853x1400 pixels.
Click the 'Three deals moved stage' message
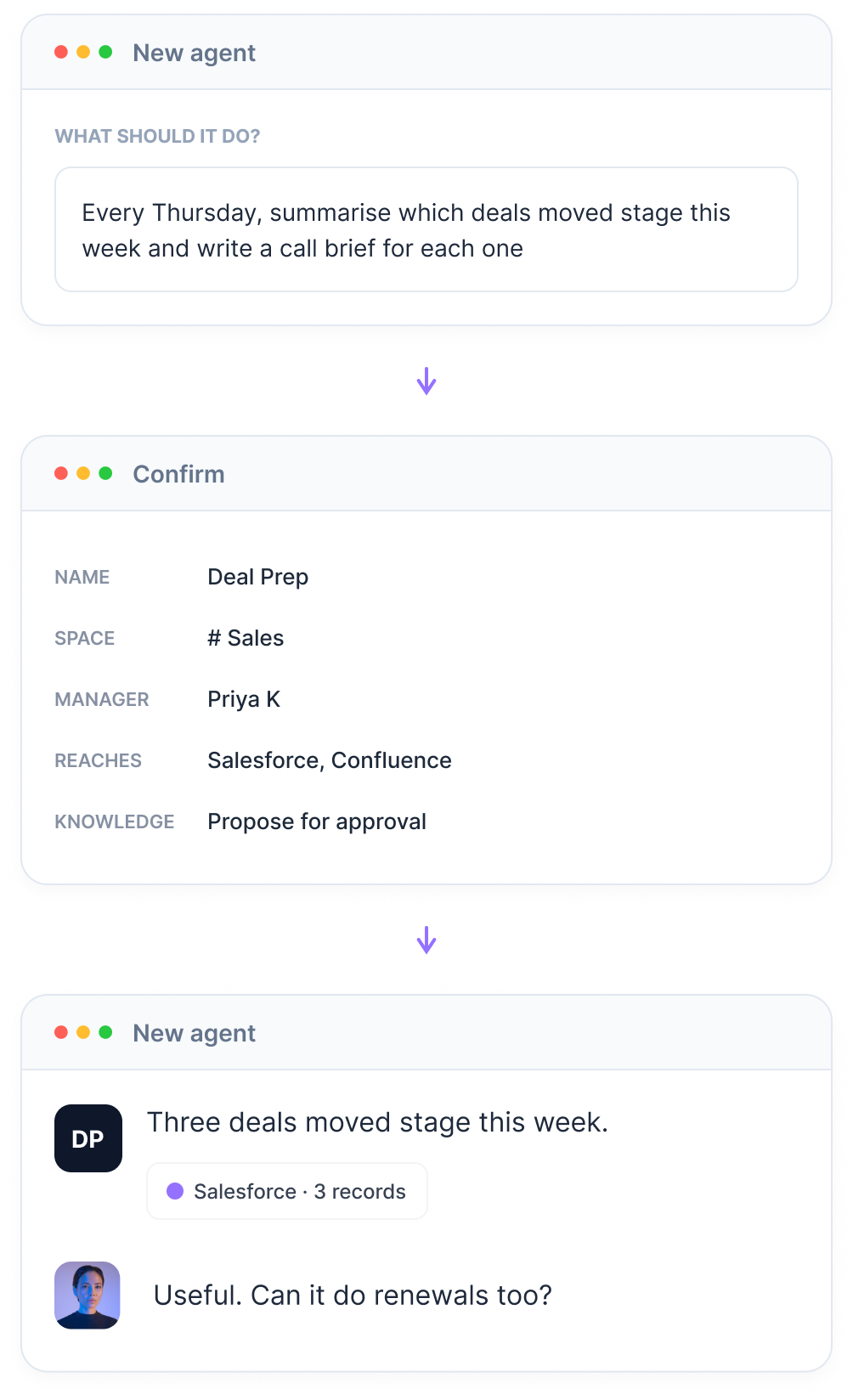pyautogui.click(x=378, y=1122)
